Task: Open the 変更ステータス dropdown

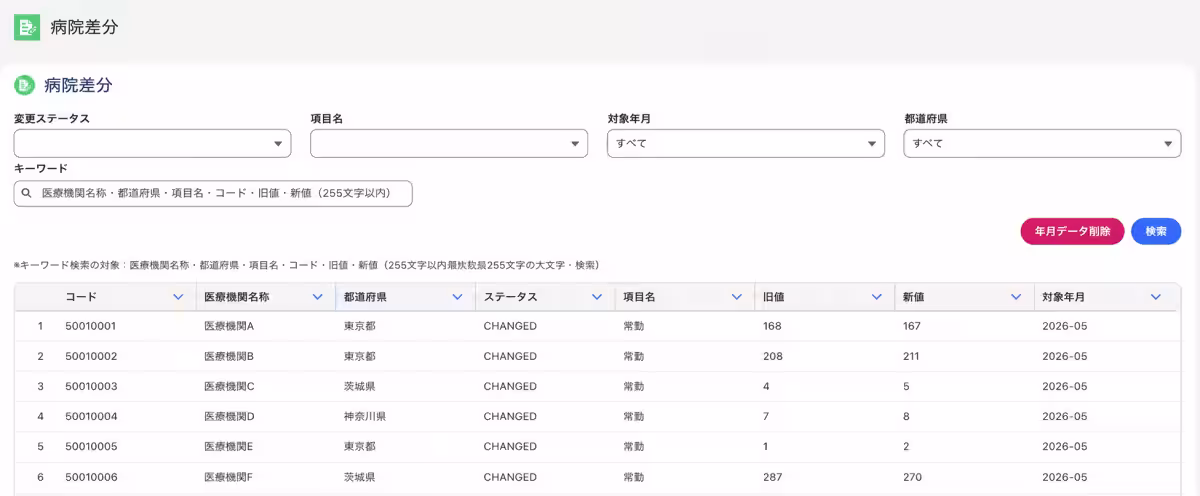Action: [152, 143]
